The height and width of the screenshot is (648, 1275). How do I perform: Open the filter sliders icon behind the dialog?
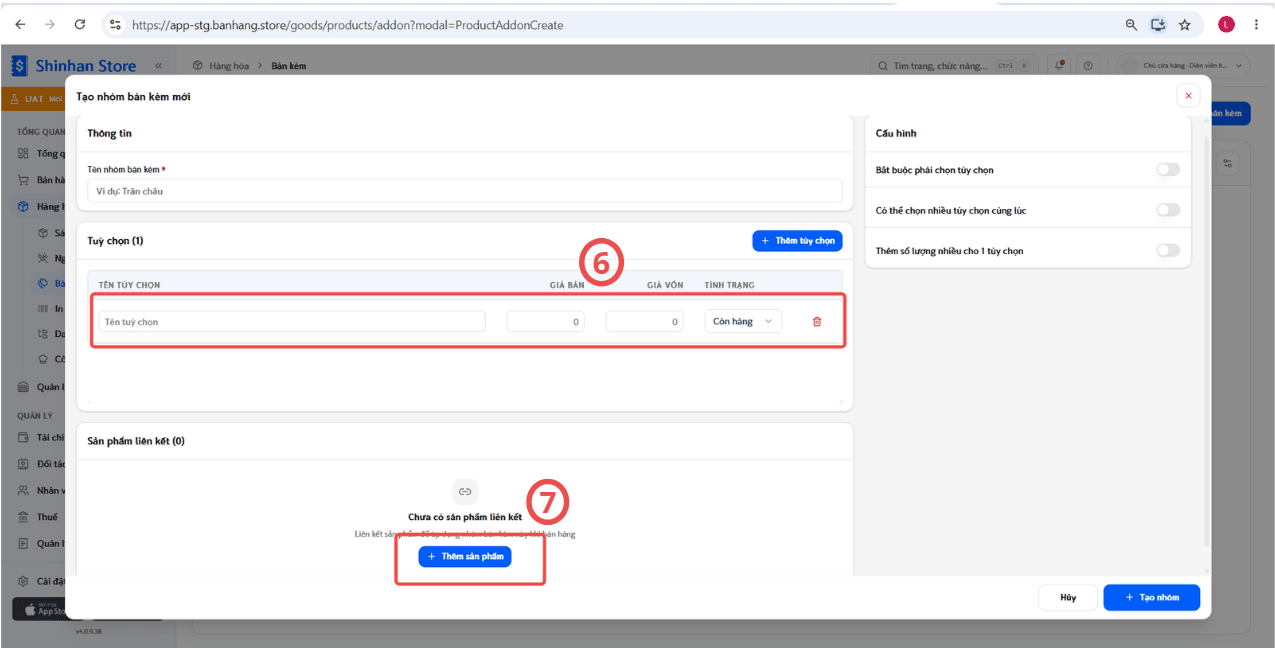coord(1229,163)
